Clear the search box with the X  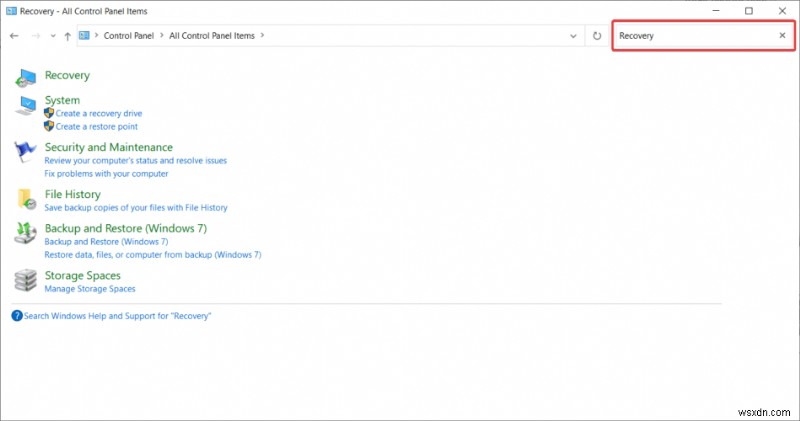[x=782, y=35]
